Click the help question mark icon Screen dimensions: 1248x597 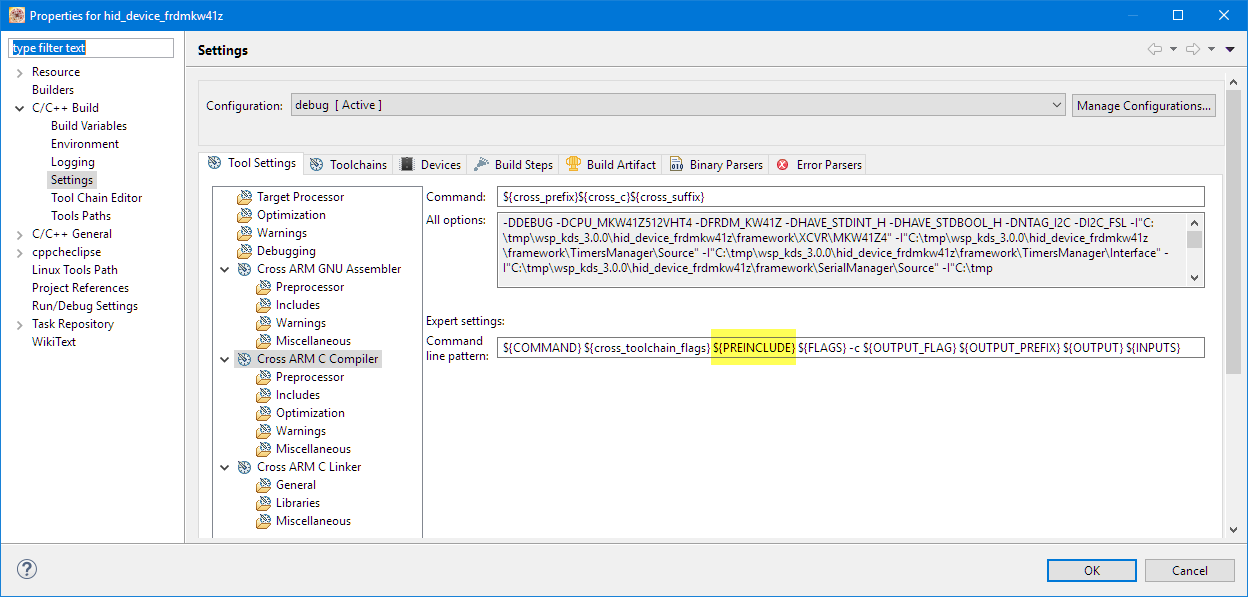(x=27, y=570)
